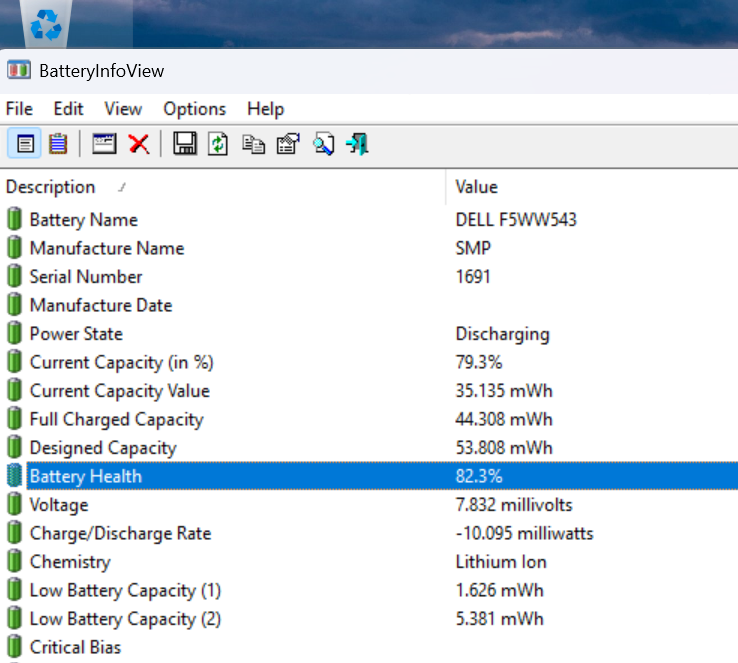Sort by the Value column header
Screen dimensions: 738x663
pos(592,187)
